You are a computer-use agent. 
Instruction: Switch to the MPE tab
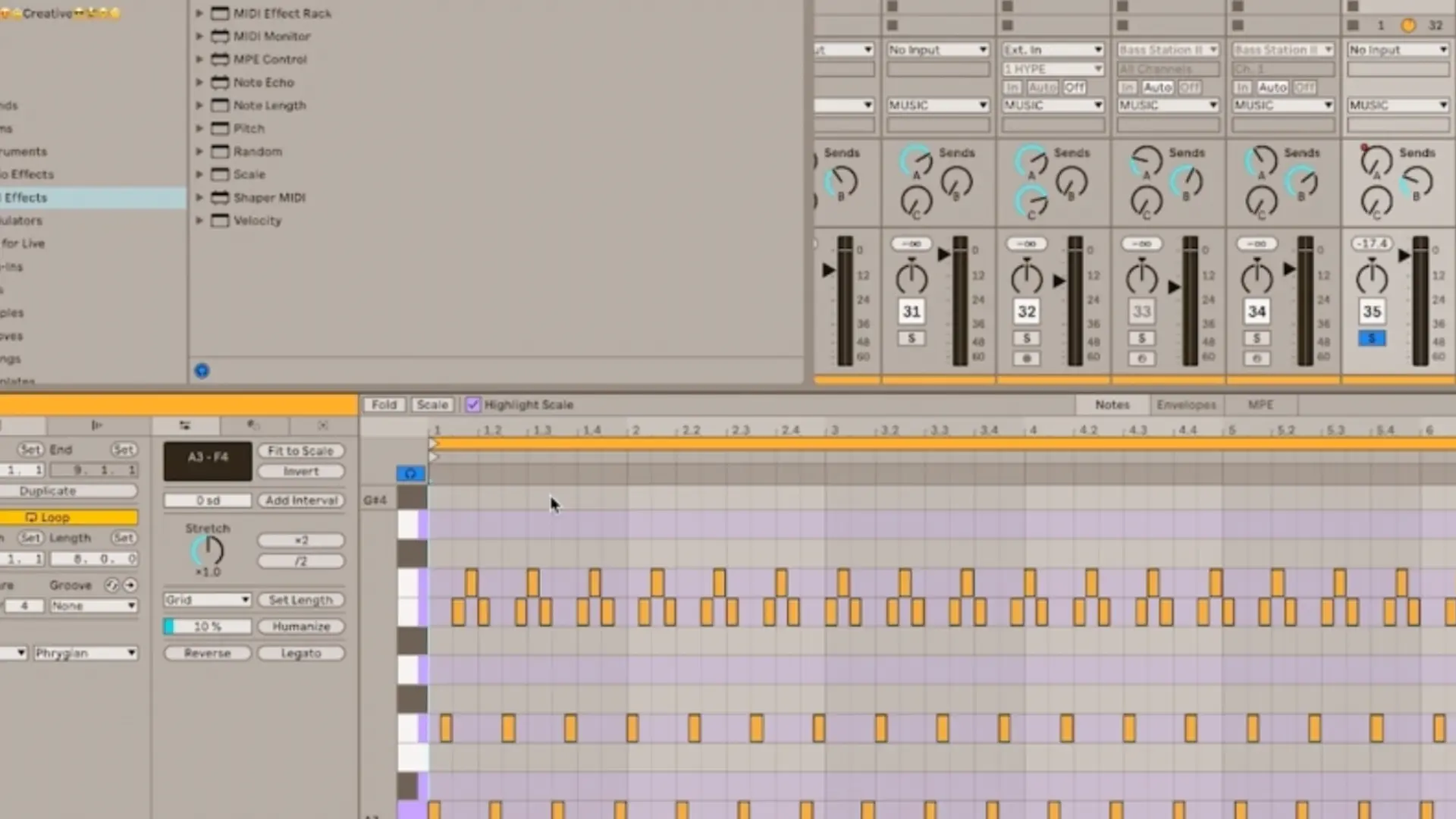click(1260, 405)
